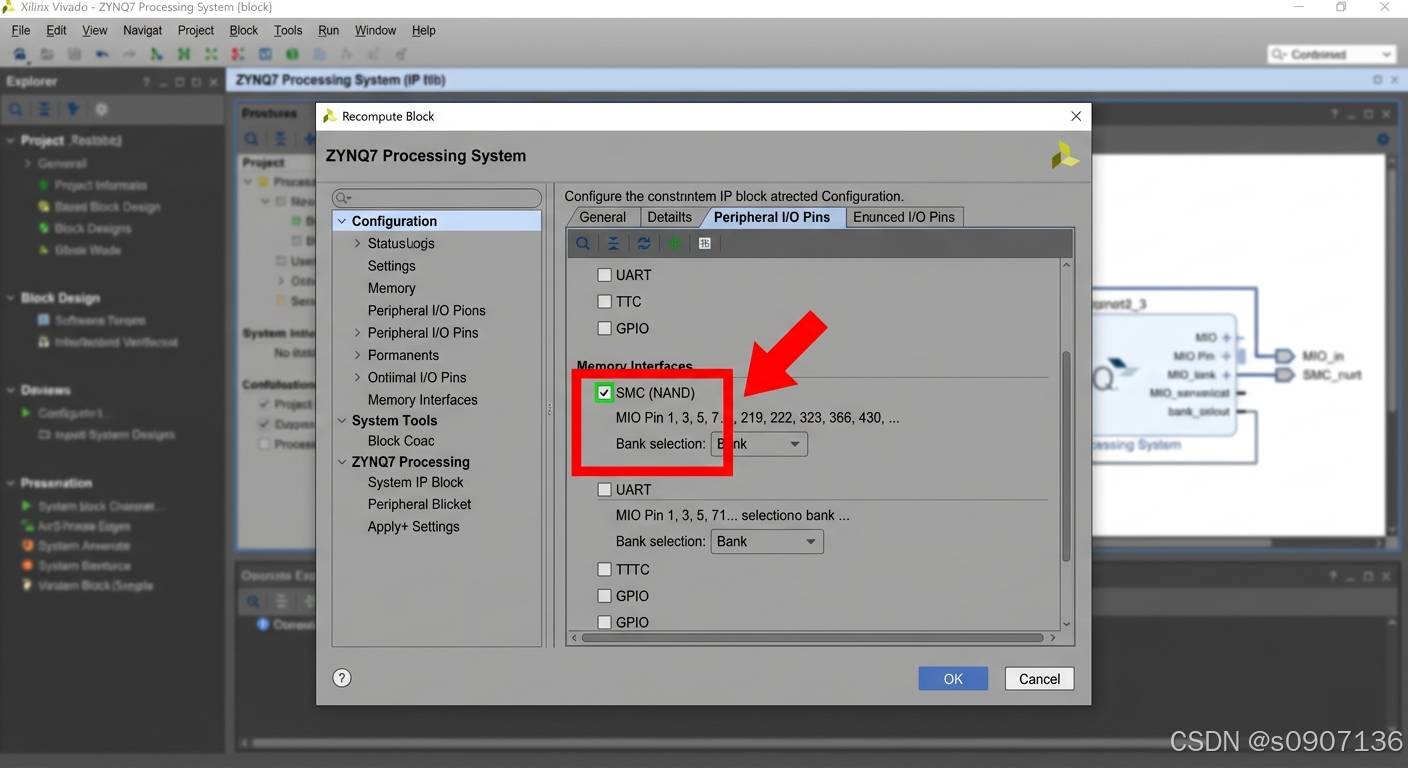
Task: Select Project Informate in the Explorer tree
Action: 101,185
